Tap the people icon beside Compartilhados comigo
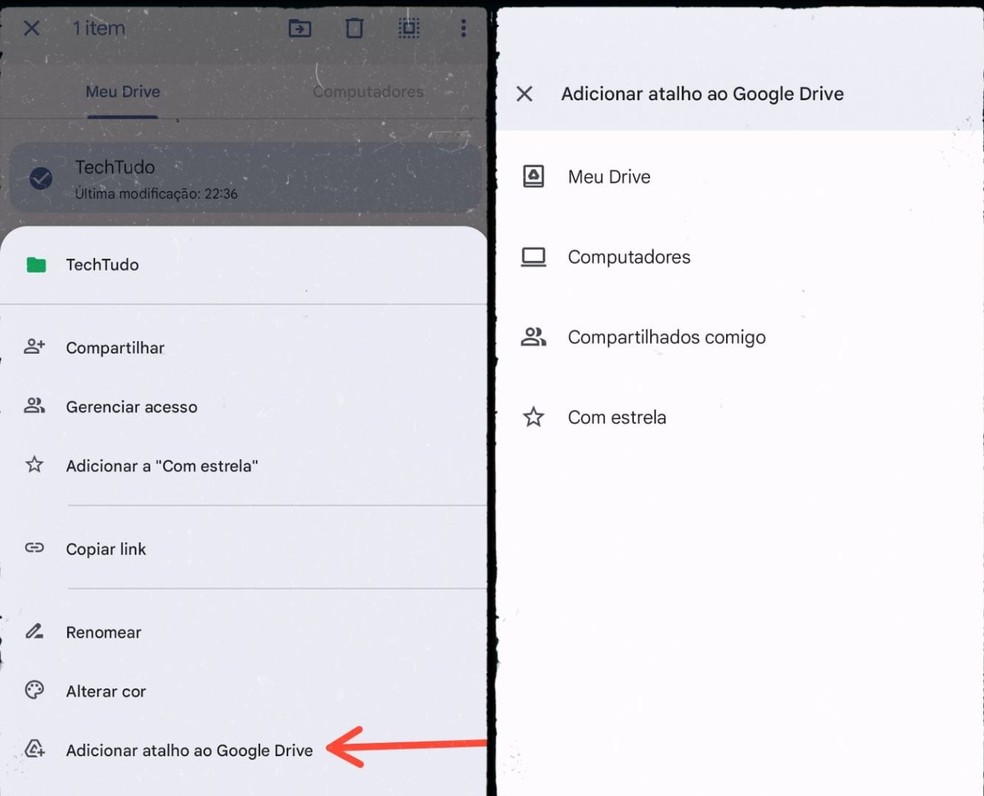The height and width of the screenshot is (796, 984). click(x=533, y=337)
